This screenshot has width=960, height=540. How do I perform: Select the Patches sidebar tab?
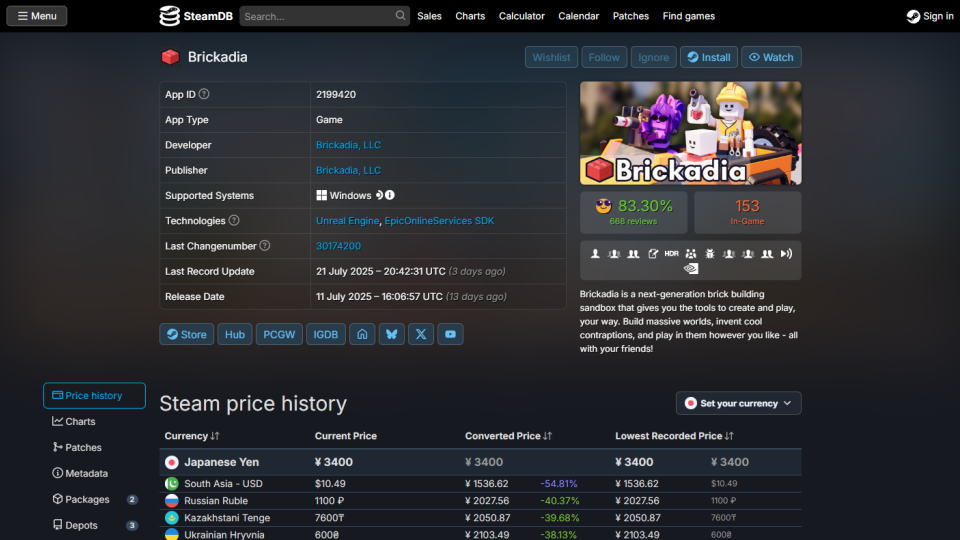pyautogui.click(x=94, y=448)
